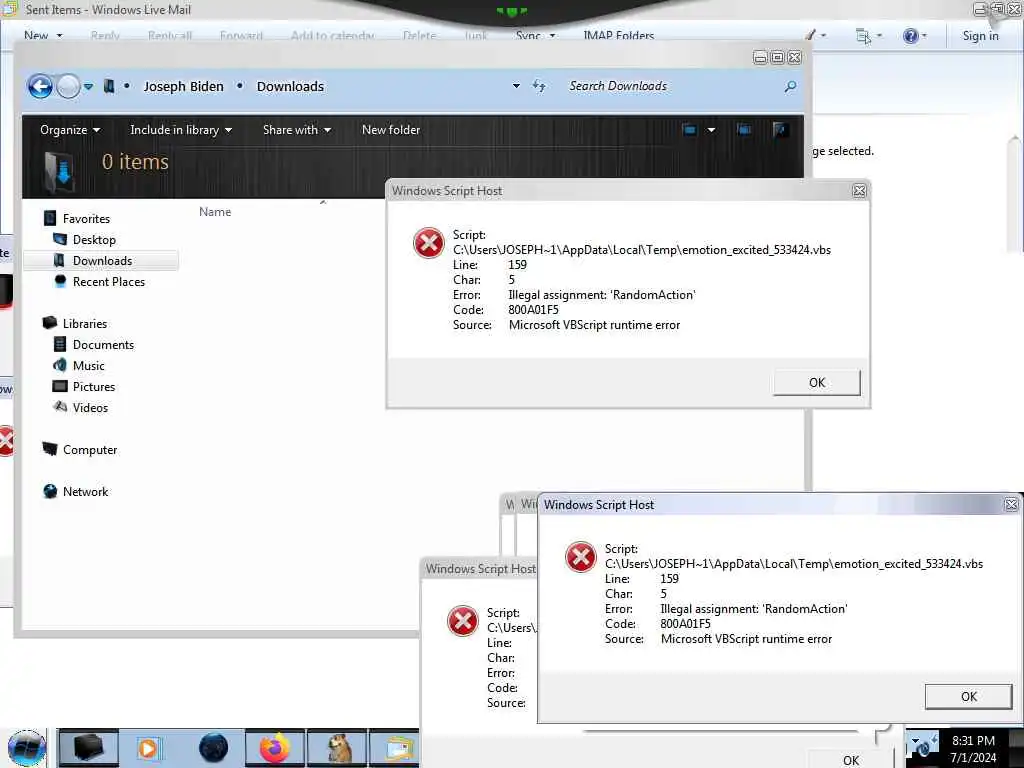Create a New folder in Downloads
The width and height of the screenshot is (1024, 768).
(x=391, y=130)
